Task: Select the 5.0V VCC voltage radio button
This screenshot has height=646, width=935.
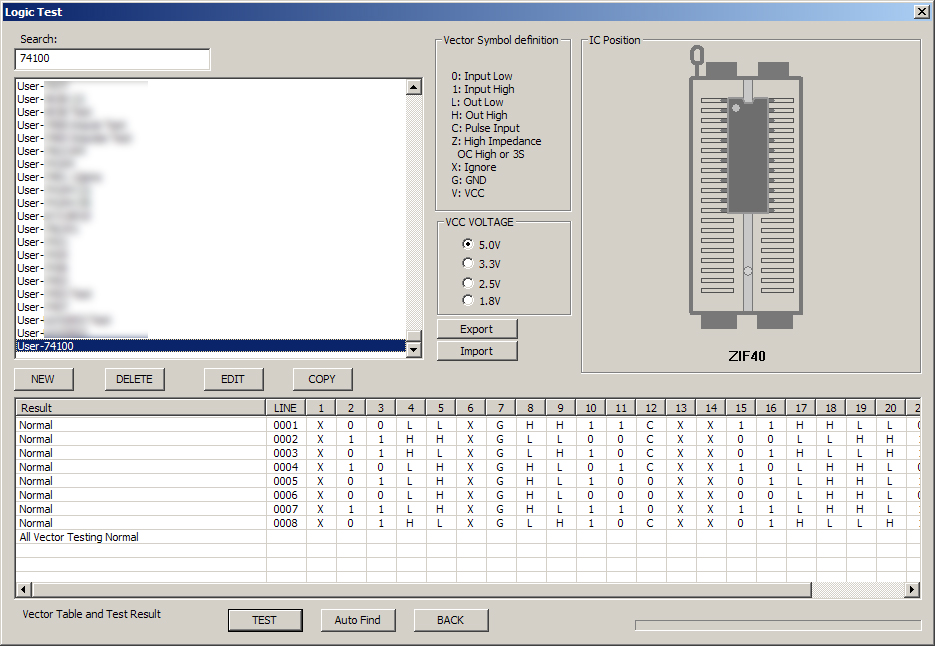Action: [x=468, y=244]
